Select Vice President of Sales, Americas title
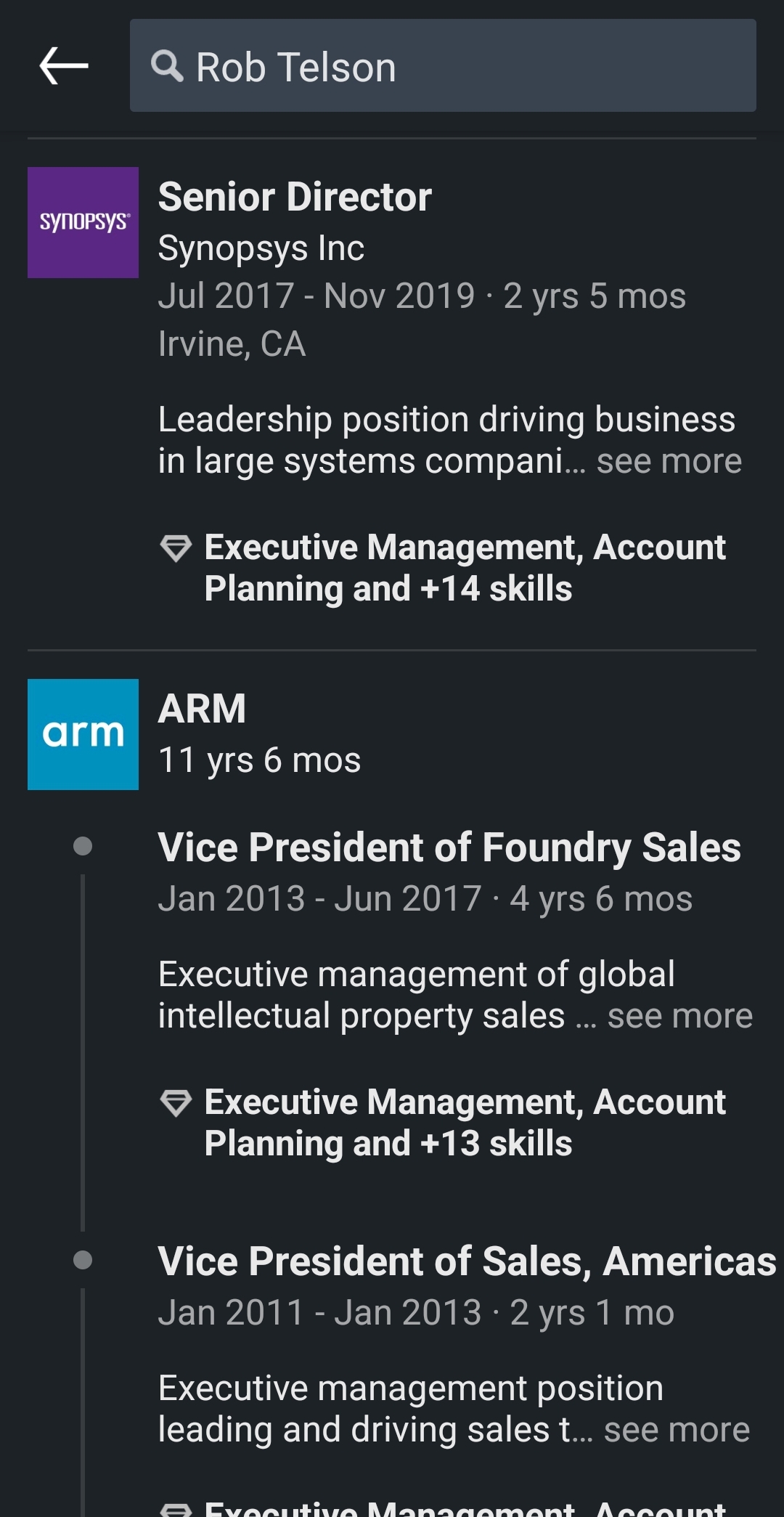Screen dimensions: 784x1517 pyautogui.click(x=467, y=1261)
